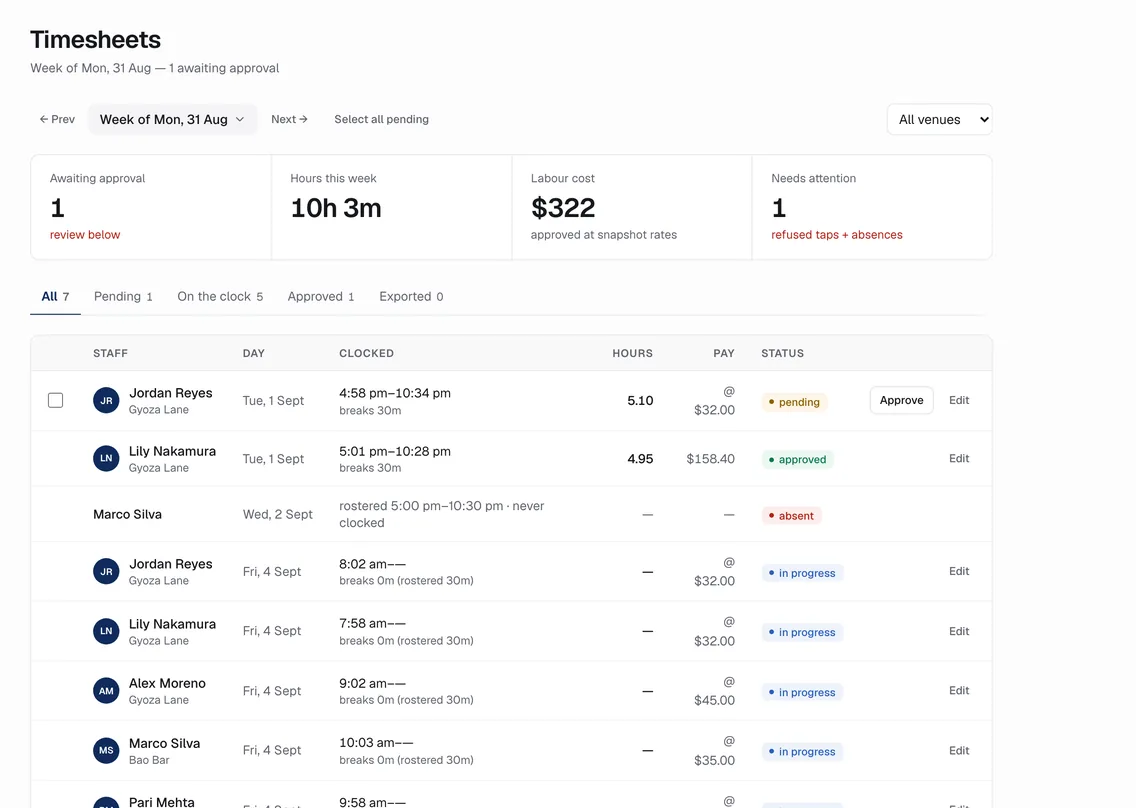
Task: Switch to the Exported tab
Action: point(411,296)
